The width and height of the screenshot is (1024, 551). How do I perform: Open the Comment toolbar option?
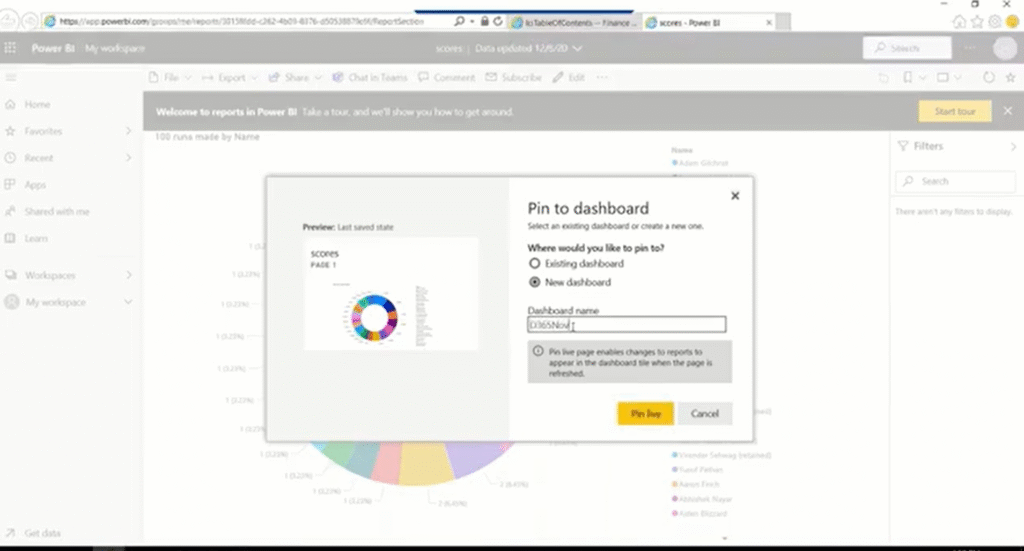tap(446, 77)
